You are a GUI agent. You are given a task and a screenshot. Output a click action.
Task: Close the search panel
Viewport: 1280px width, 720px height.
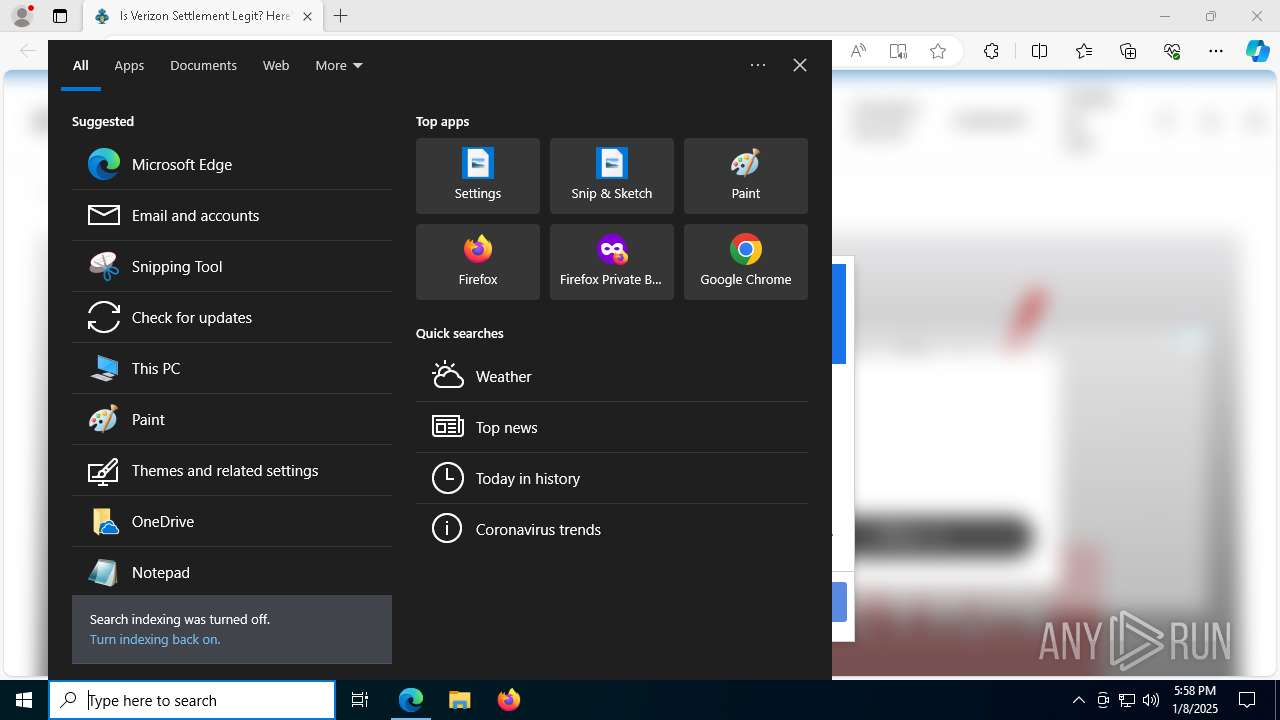point(800,65)
